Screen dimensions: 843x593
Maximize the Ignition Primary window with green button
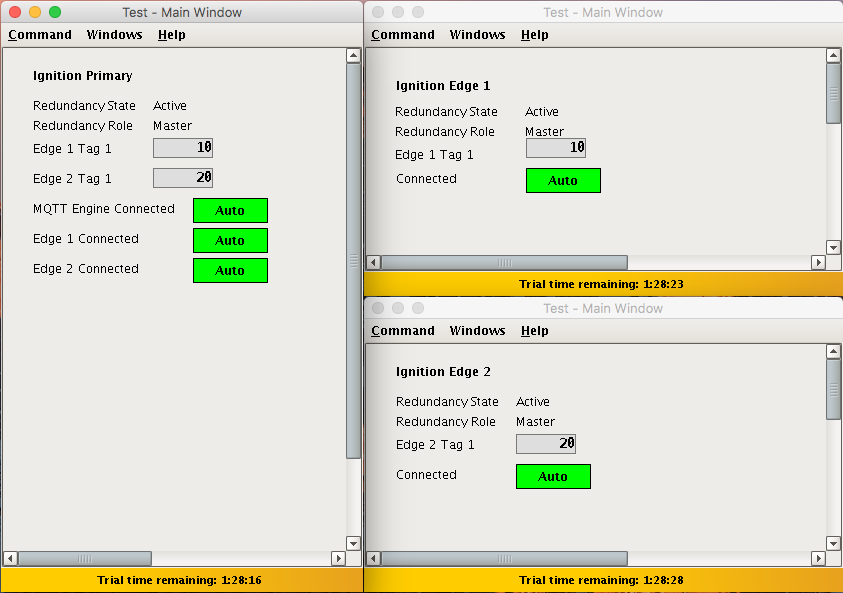[x=55, y=12]
